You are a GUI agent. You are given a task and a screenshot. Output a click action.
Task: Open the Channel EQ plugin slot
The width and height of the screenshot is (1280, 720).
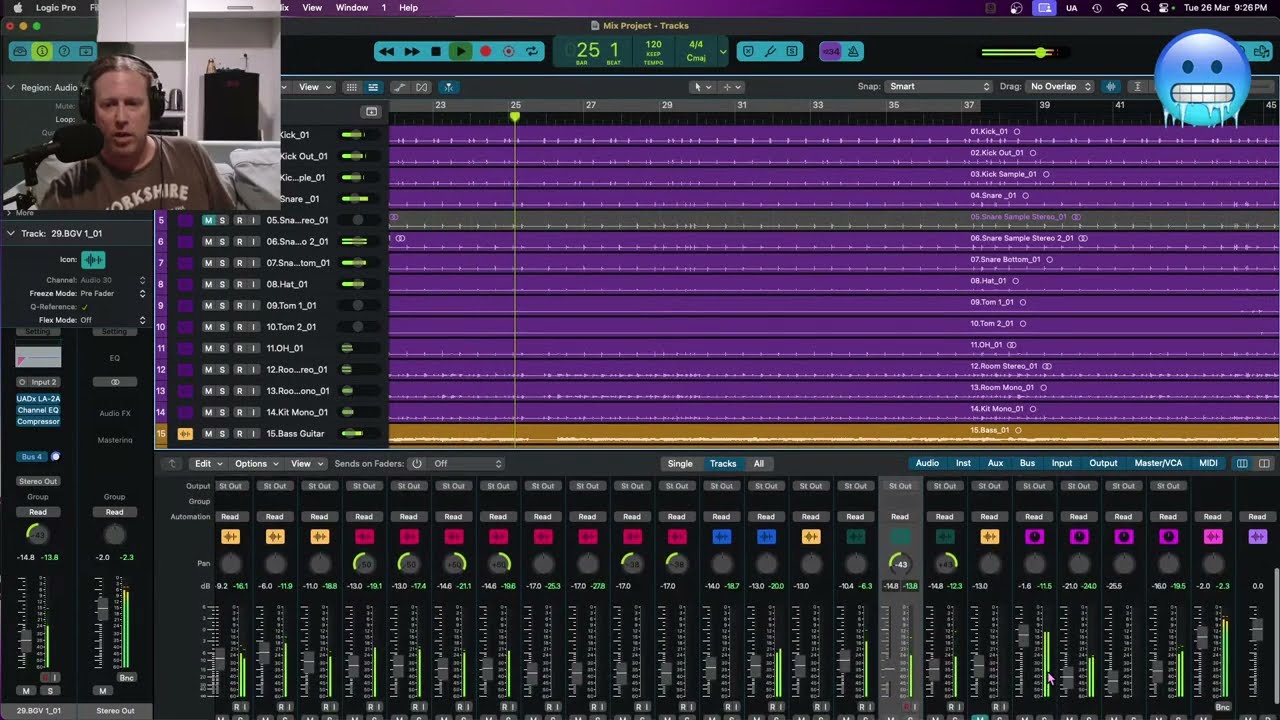click(38, 410)
